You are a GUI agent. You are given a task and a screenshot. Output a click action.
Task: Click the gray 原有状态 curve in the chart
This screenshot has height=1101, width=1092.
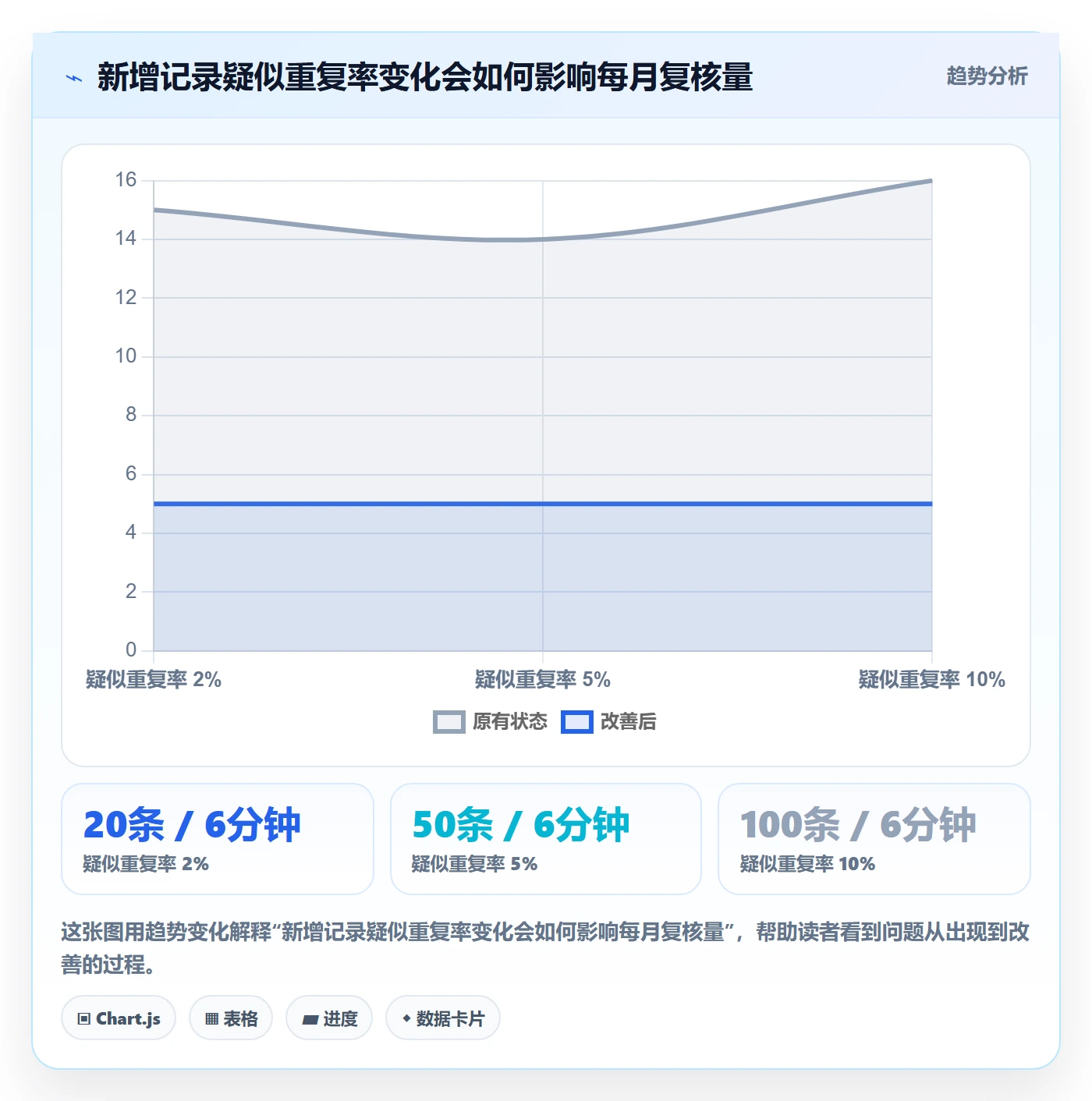pos(543,239)
